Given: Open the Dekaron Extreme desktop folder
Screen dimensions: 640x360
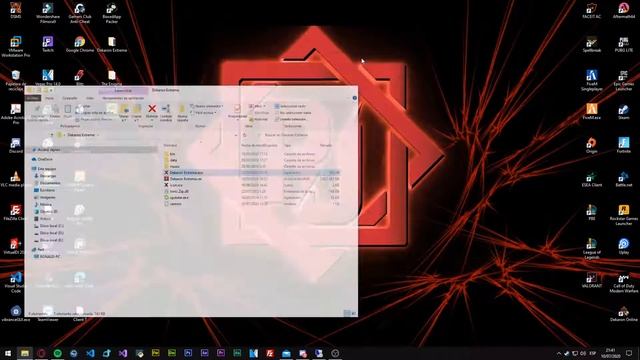Looking at the screenshot, I should [x=111, y=44].
